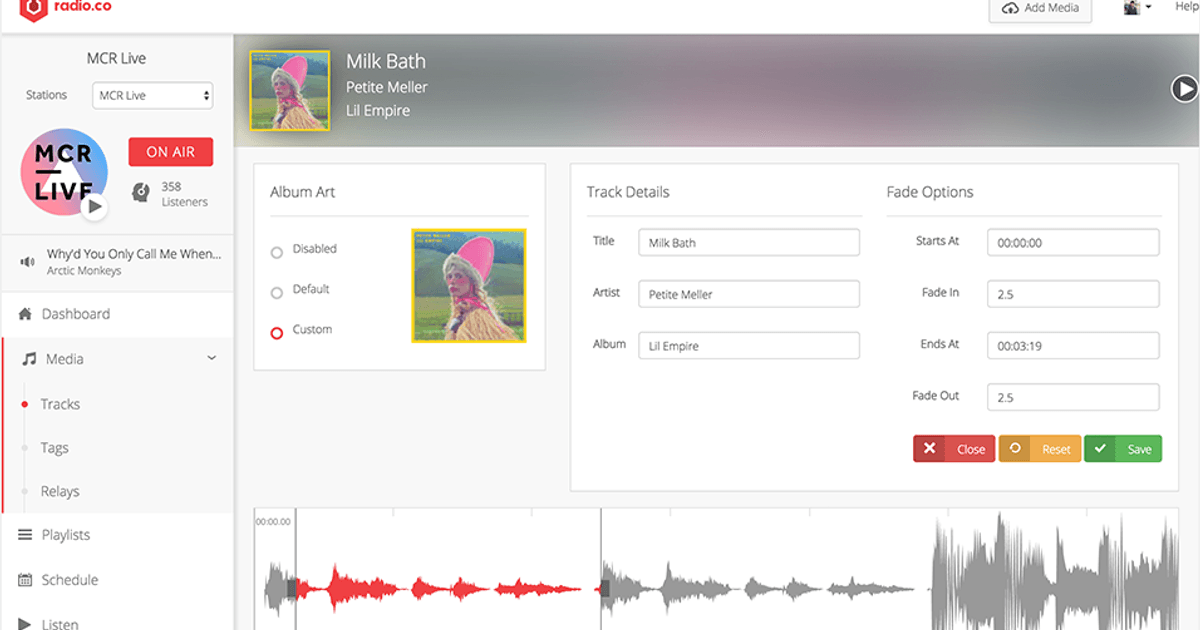Collapse the Media menu section

point(211,358)
